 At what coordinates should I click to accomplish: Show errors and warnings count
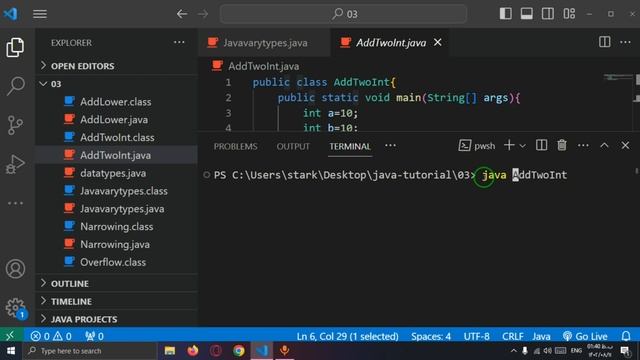[51, 336]
